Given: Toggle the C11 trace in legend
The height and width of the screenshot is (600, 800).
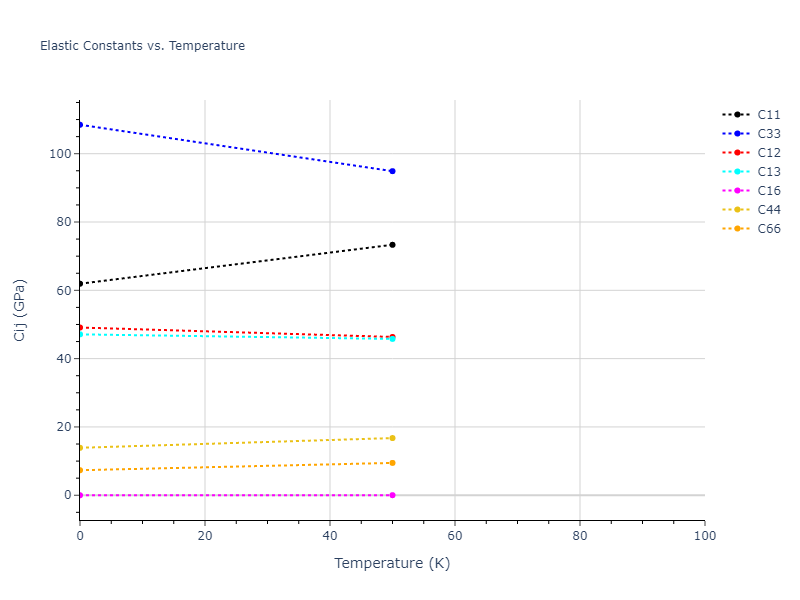Looking at the screenshot, I should (768, 115).
